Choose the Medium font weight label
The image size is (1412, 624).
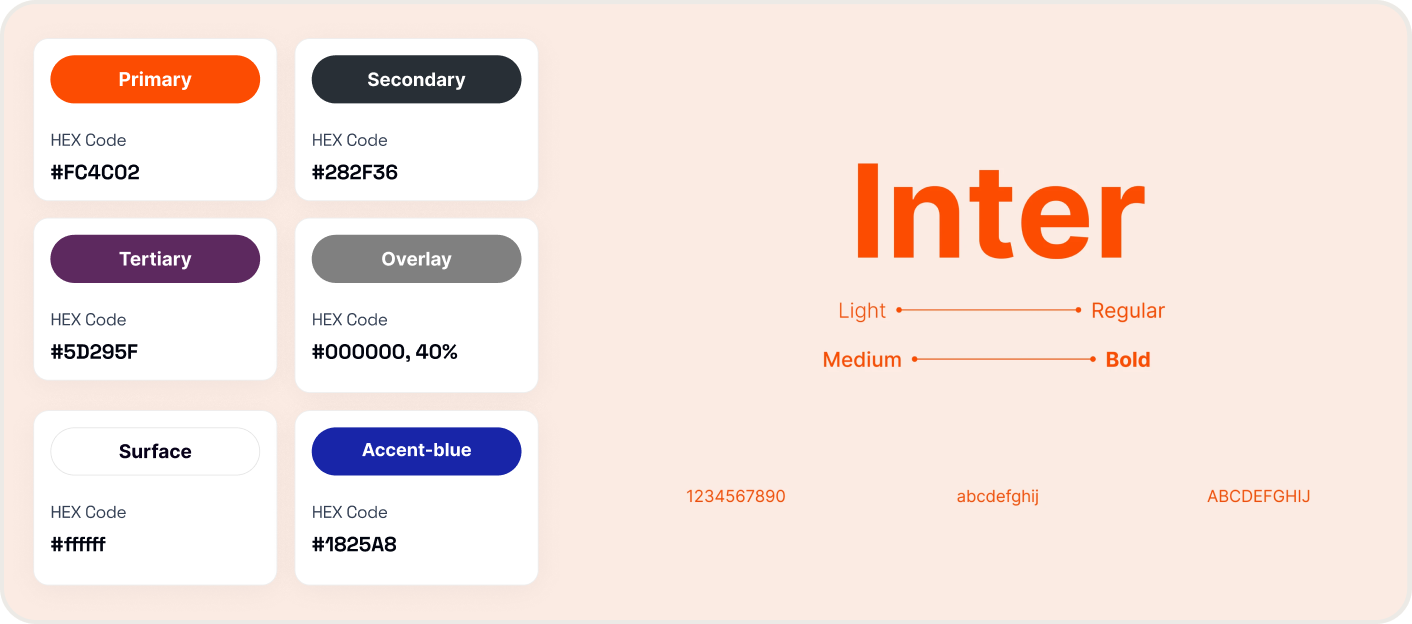point(862,360)
